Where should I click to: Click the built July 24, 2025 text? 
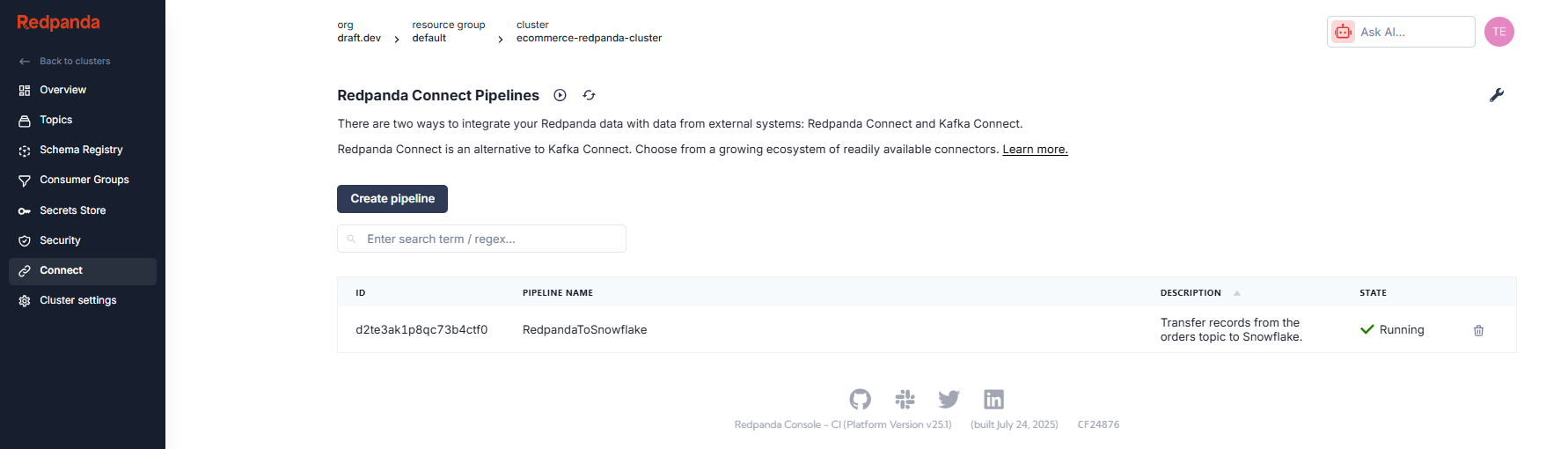pyautogui.click(x=1014, y=424)
